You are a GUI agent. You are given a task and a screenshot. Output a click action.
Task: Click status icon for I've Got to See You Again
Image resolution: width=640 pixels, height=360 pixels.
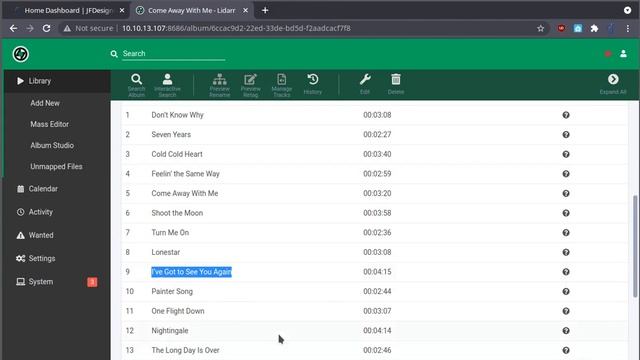(x=566, y=272)
